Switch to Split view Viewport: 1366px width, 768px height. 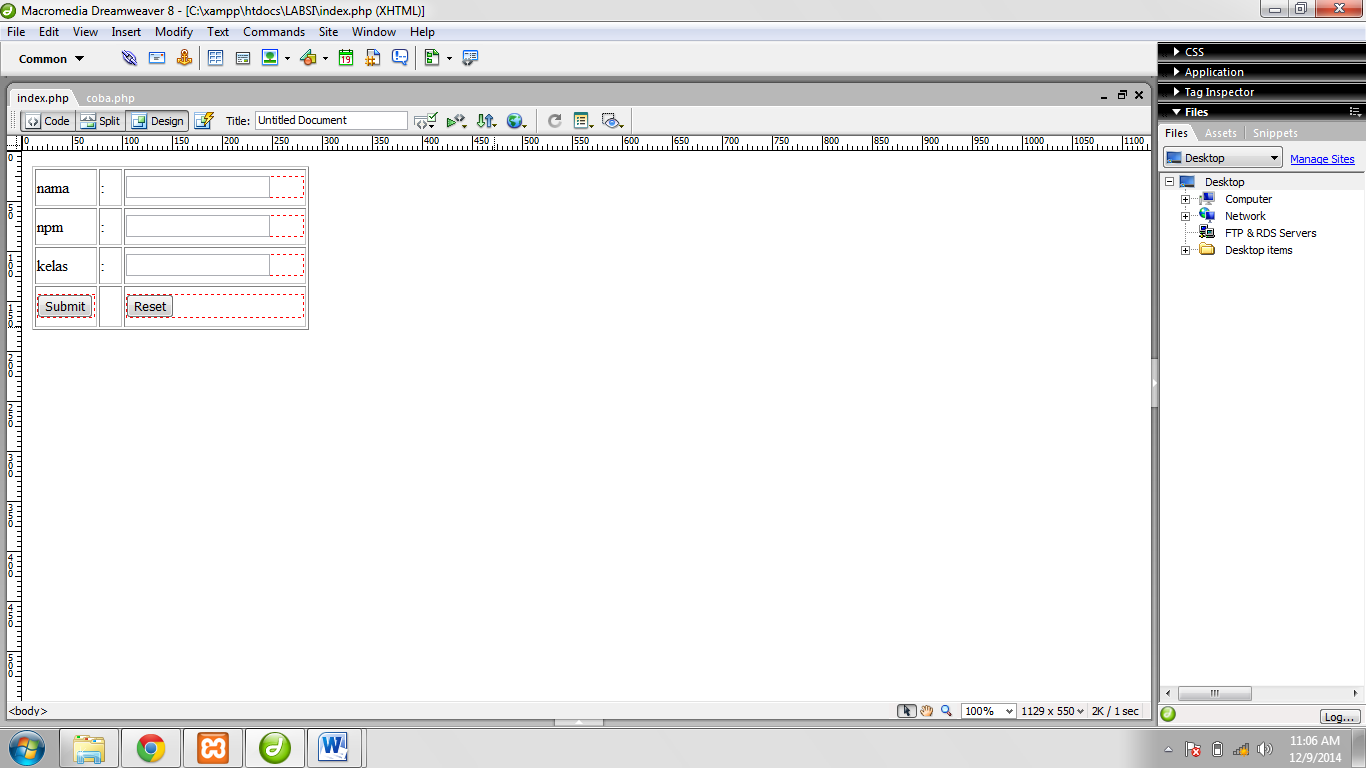[100, 121]
